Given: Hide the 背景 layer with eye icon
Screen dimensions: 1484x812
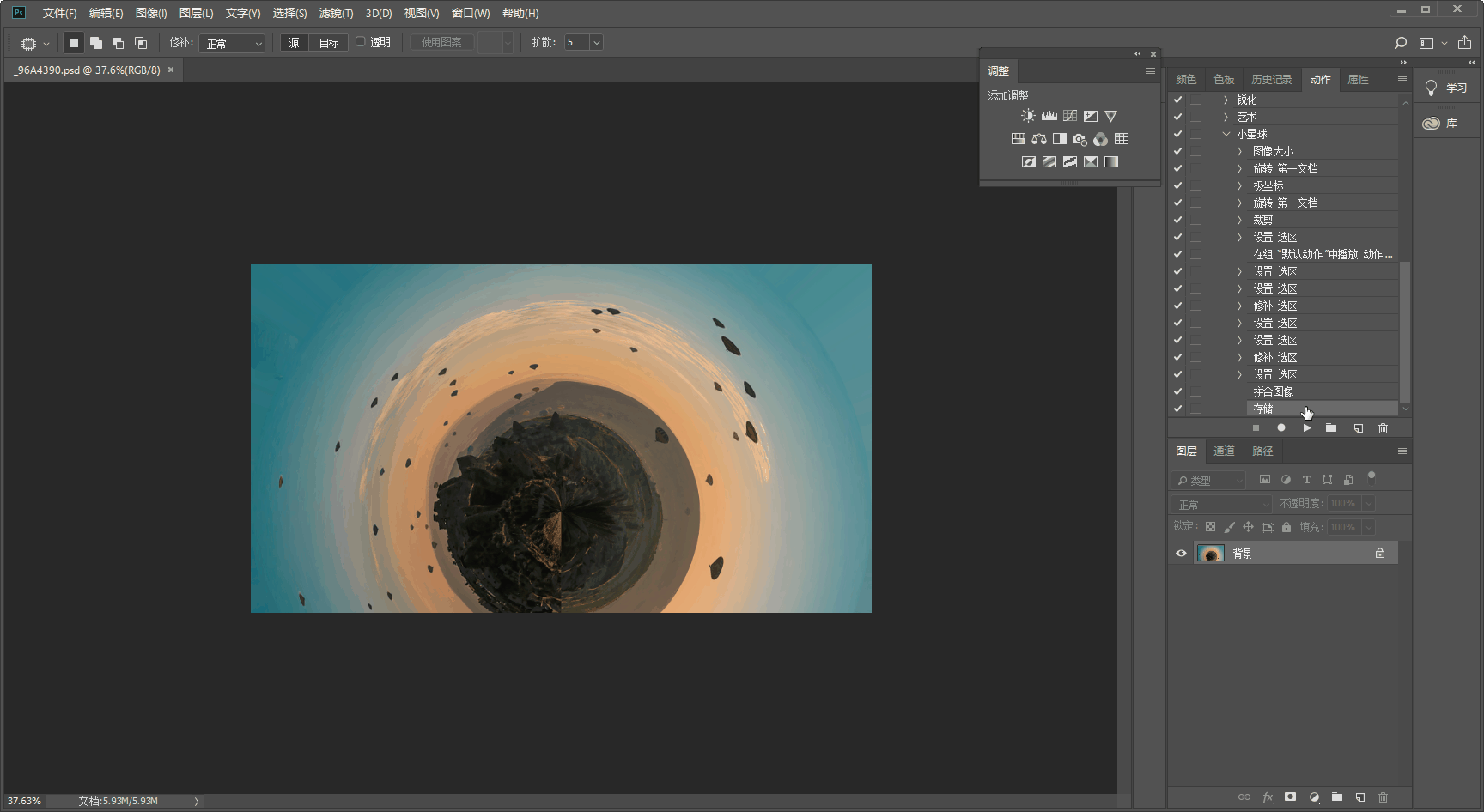Looking at the screenshot, I should (1181, 554).
